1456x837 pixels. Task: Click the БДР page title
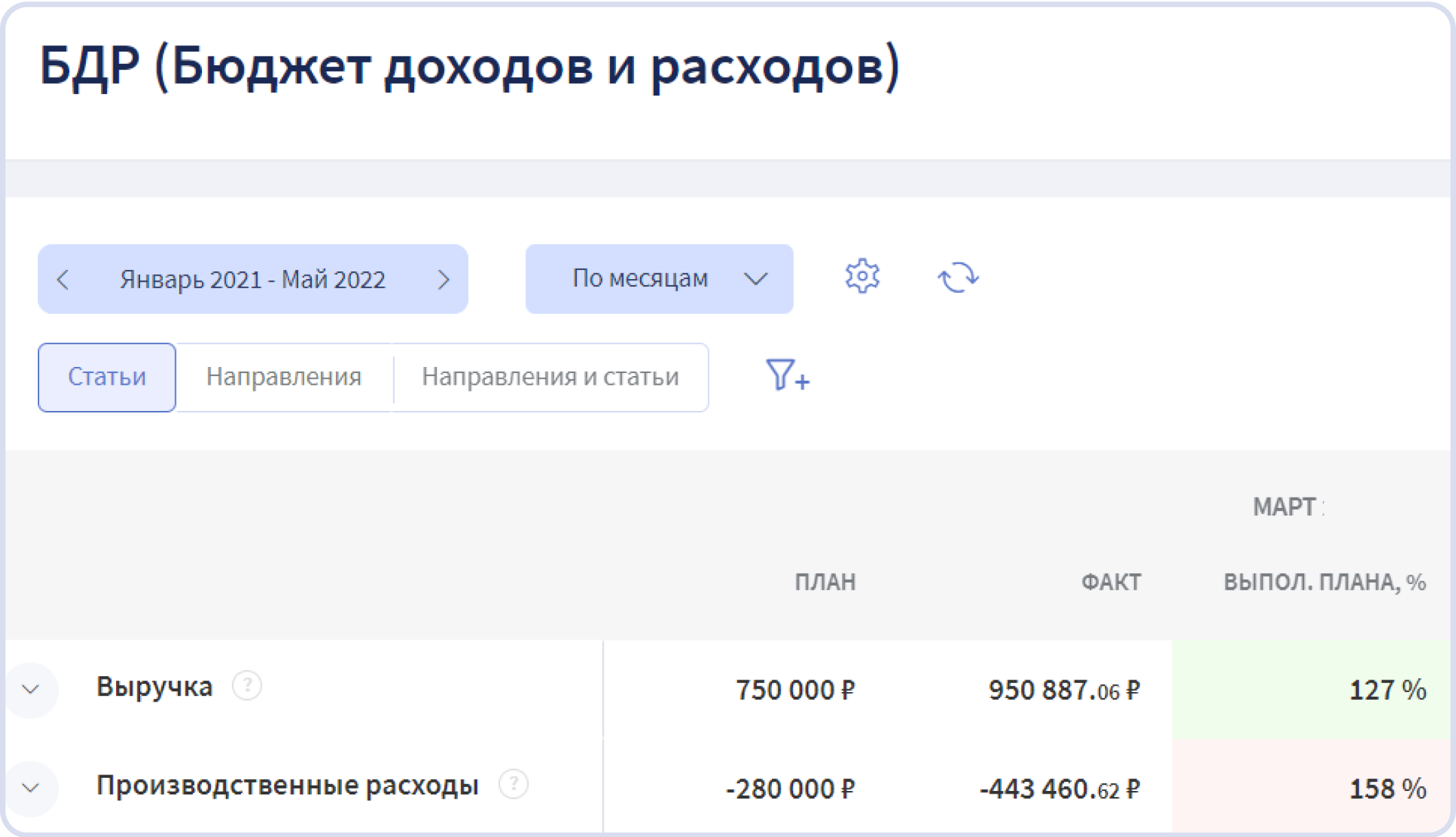(x=470, y=67)
